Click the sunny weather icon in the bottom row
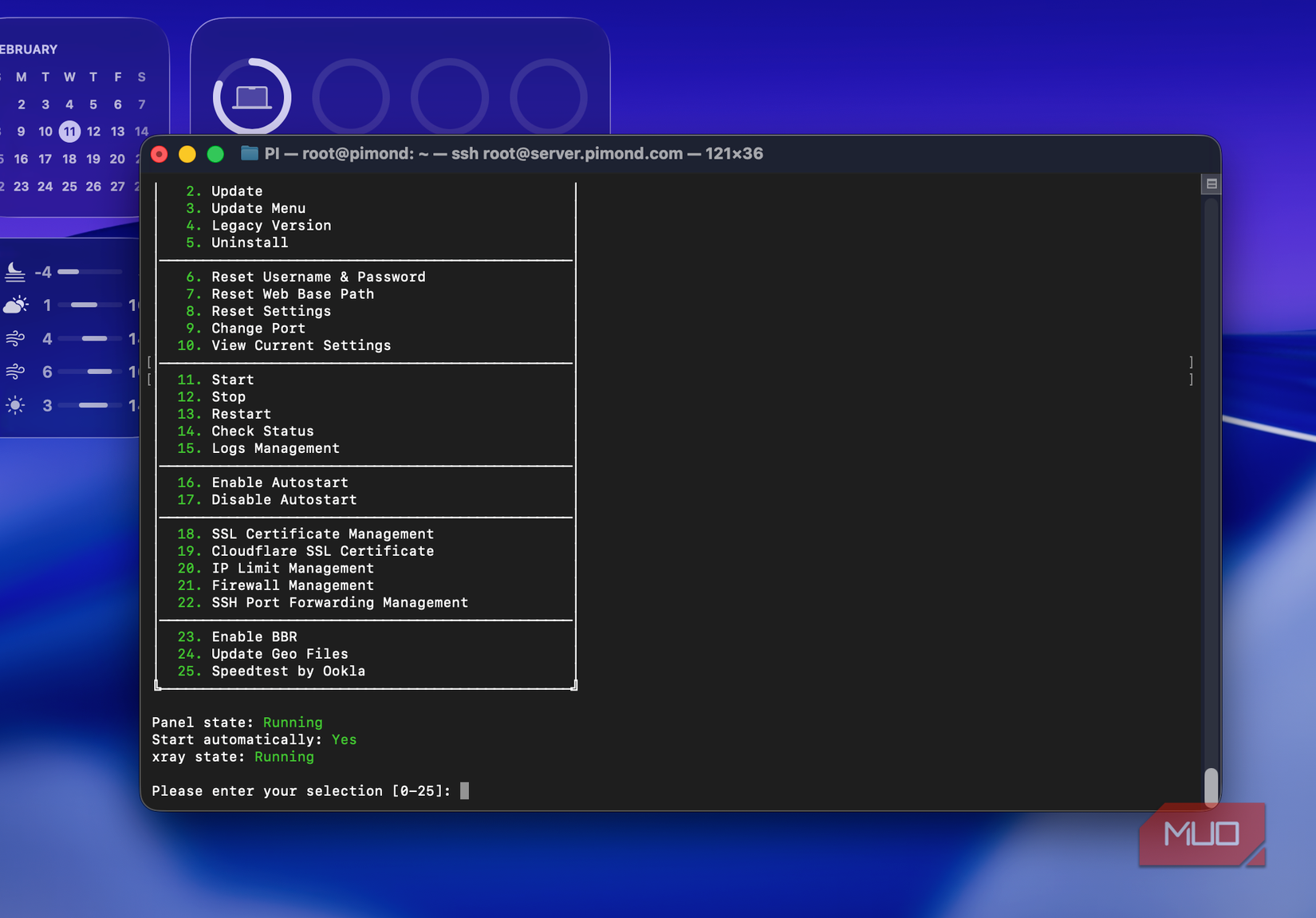 15,405
